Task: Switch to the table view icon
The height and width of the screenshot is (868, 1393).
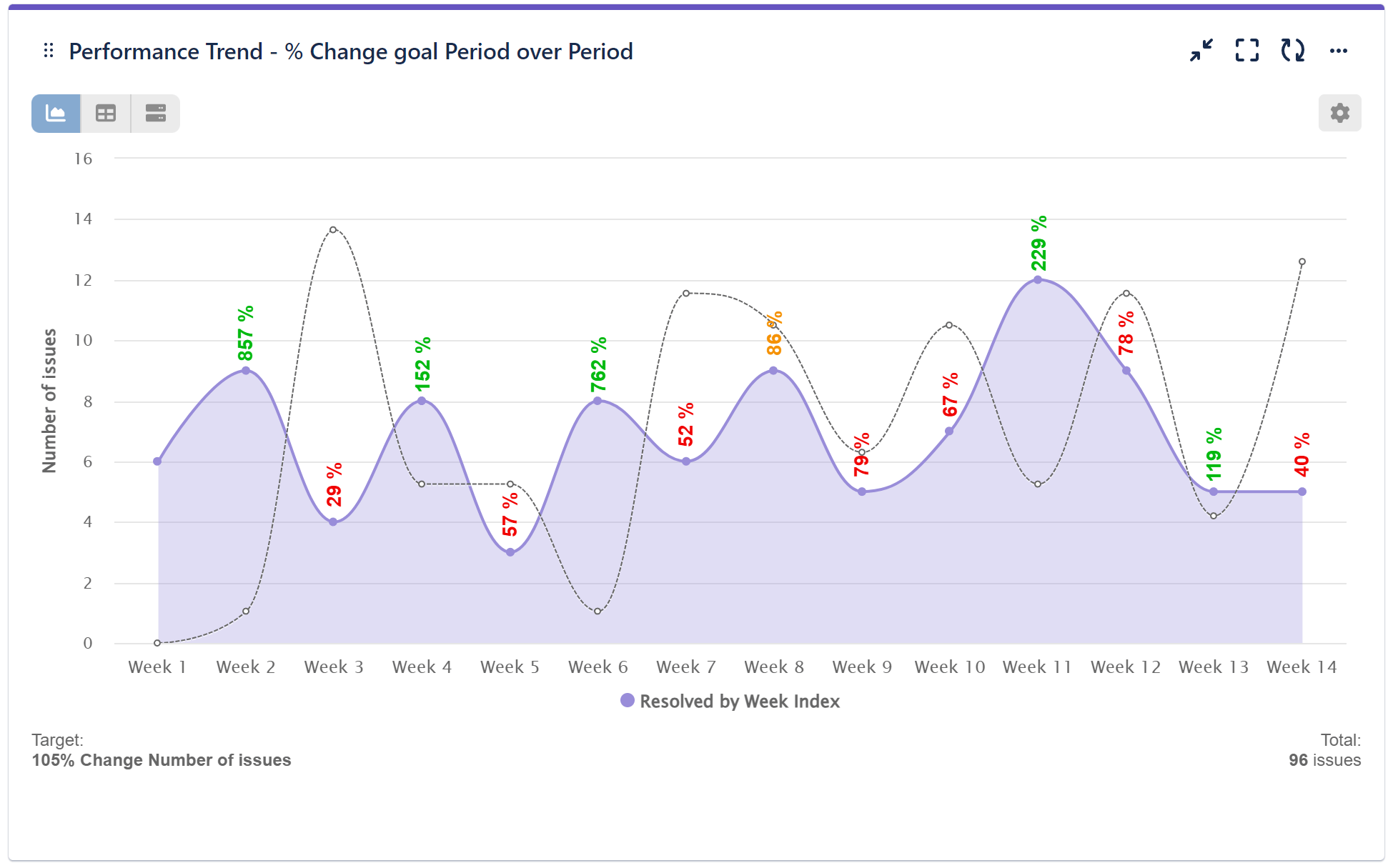Action: coord(105,113)
